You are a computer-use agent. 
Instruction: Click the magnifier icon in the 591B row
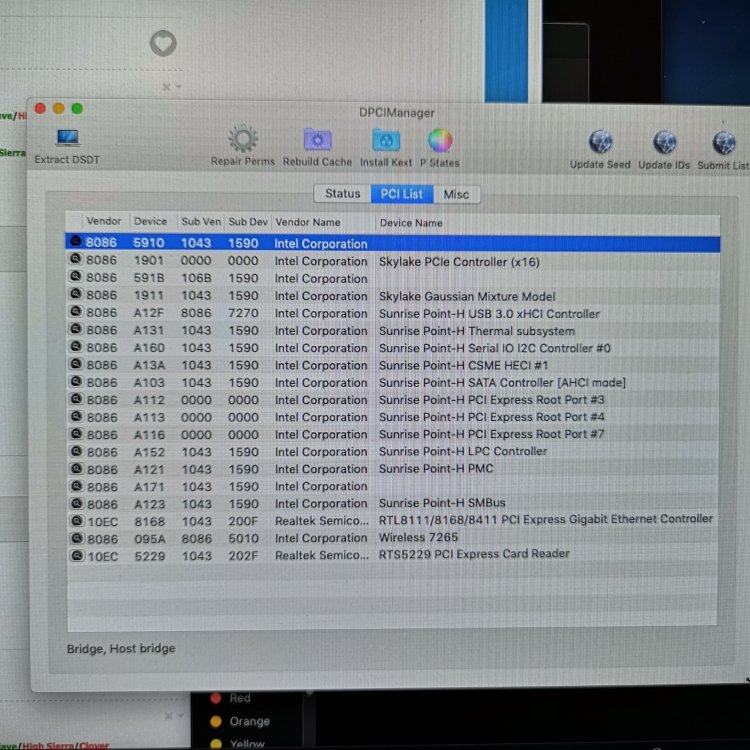[75, 276]
